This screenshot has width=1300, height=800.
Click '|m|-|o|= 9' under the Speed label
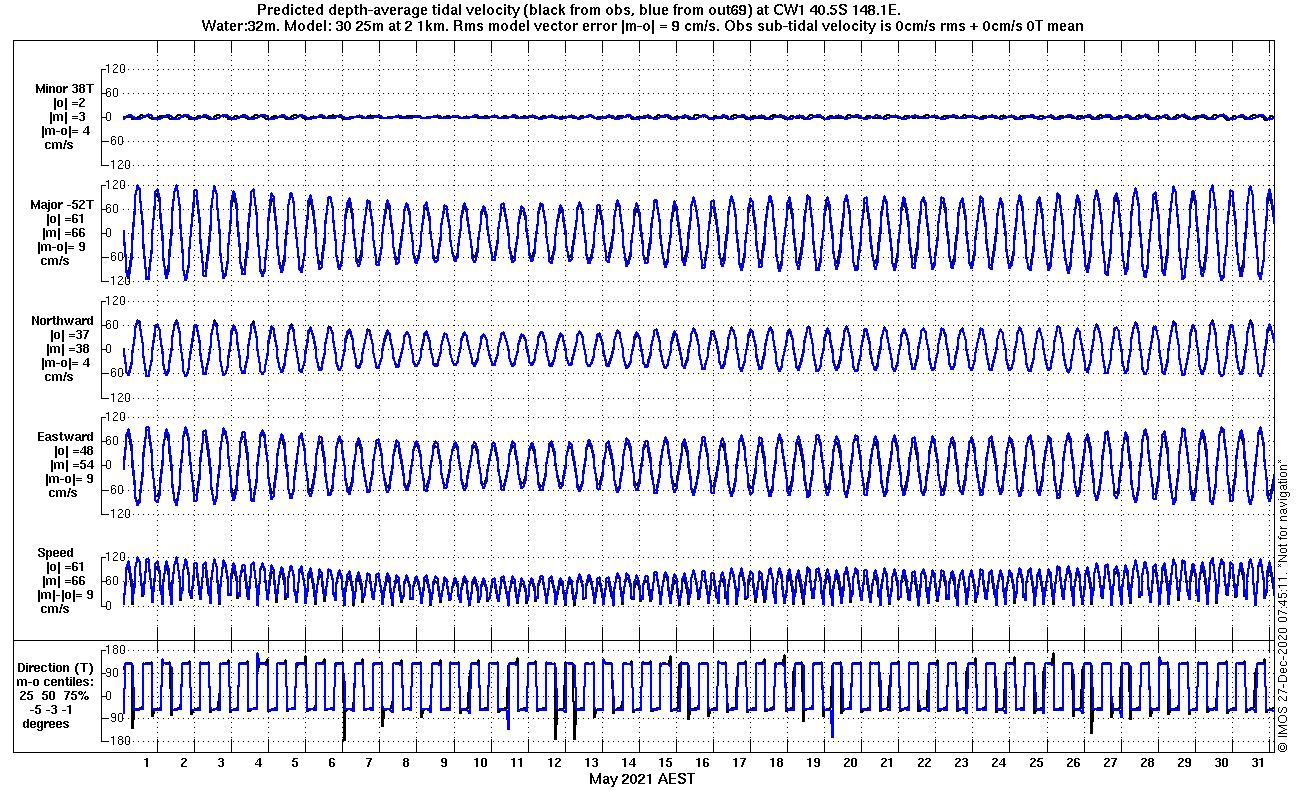63,594
